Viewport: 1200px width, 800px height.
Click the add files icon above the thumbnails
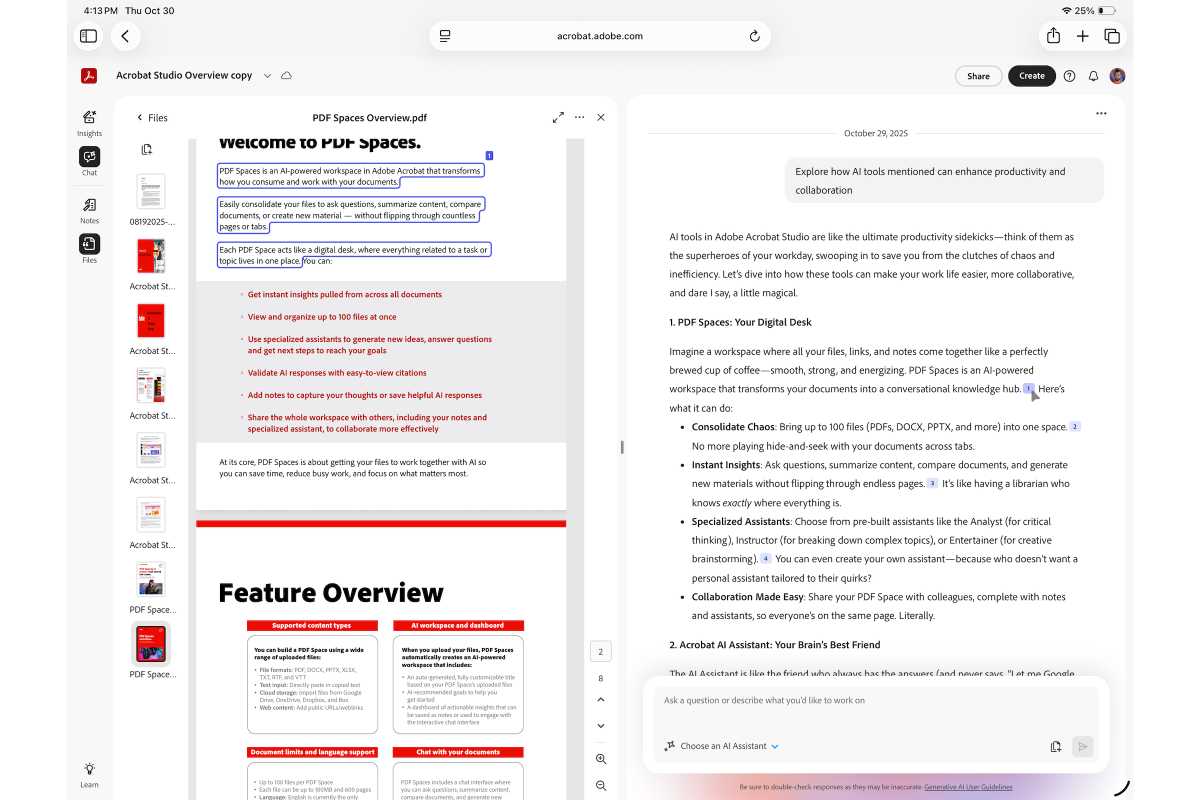[x=149, y=149]
